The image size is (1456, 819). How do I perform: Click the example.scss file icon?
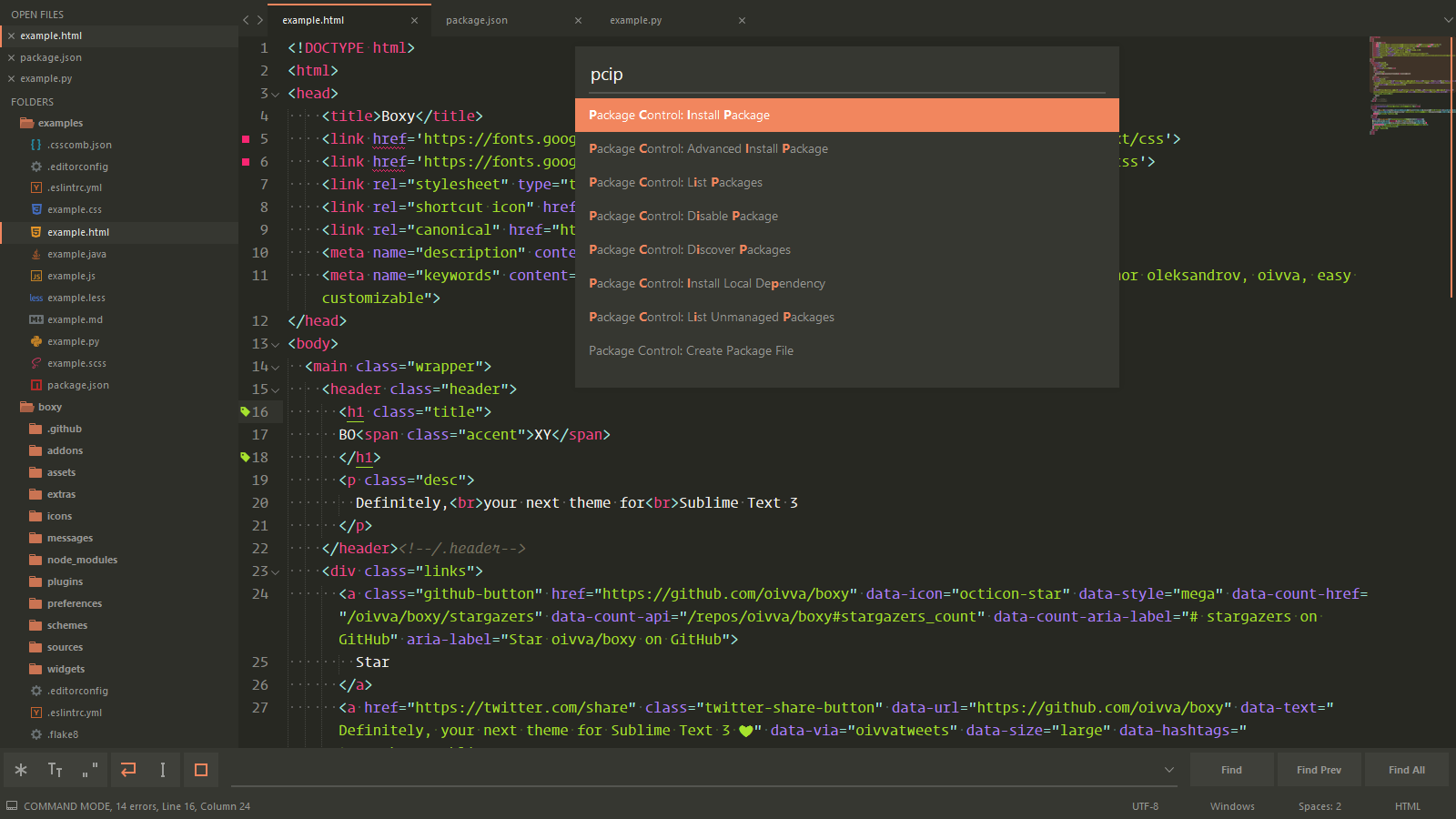[35, 363]
